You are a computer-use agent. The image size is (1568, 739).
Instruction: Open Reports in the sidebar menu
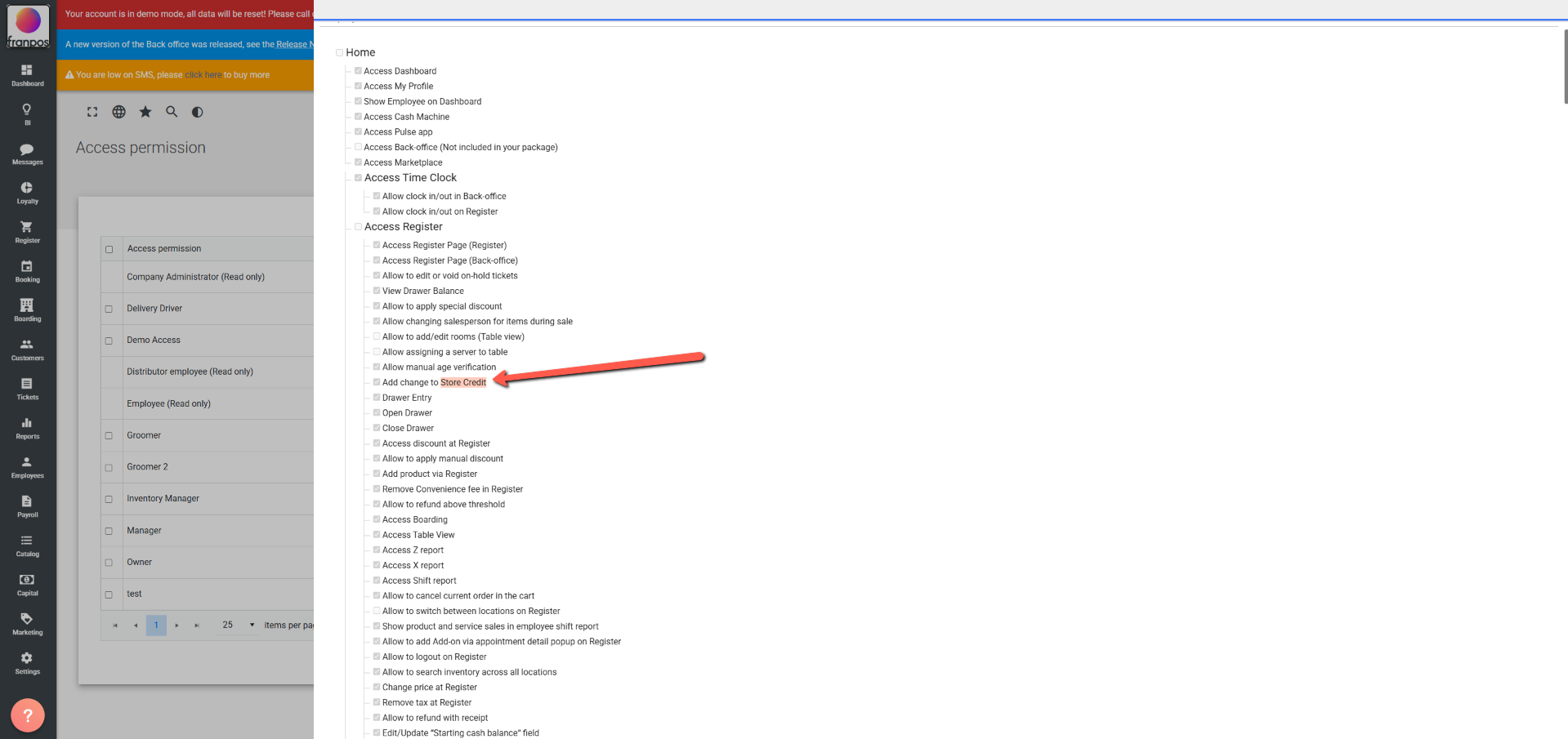pyautogui.click(x=27, y=428)
